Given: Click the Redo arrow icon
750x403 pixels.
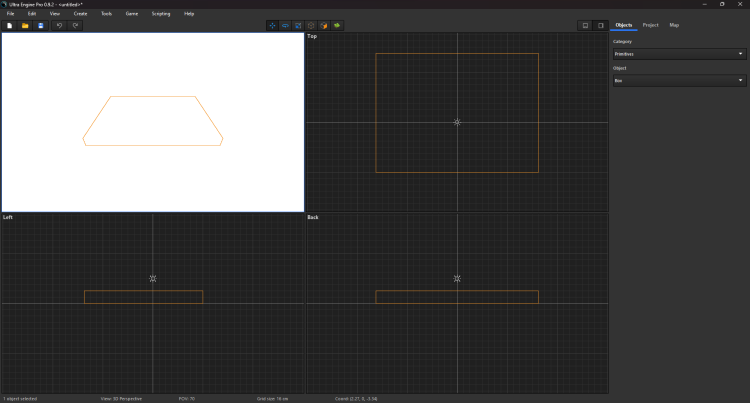Looking at the screenshot, I should point(75,25).
